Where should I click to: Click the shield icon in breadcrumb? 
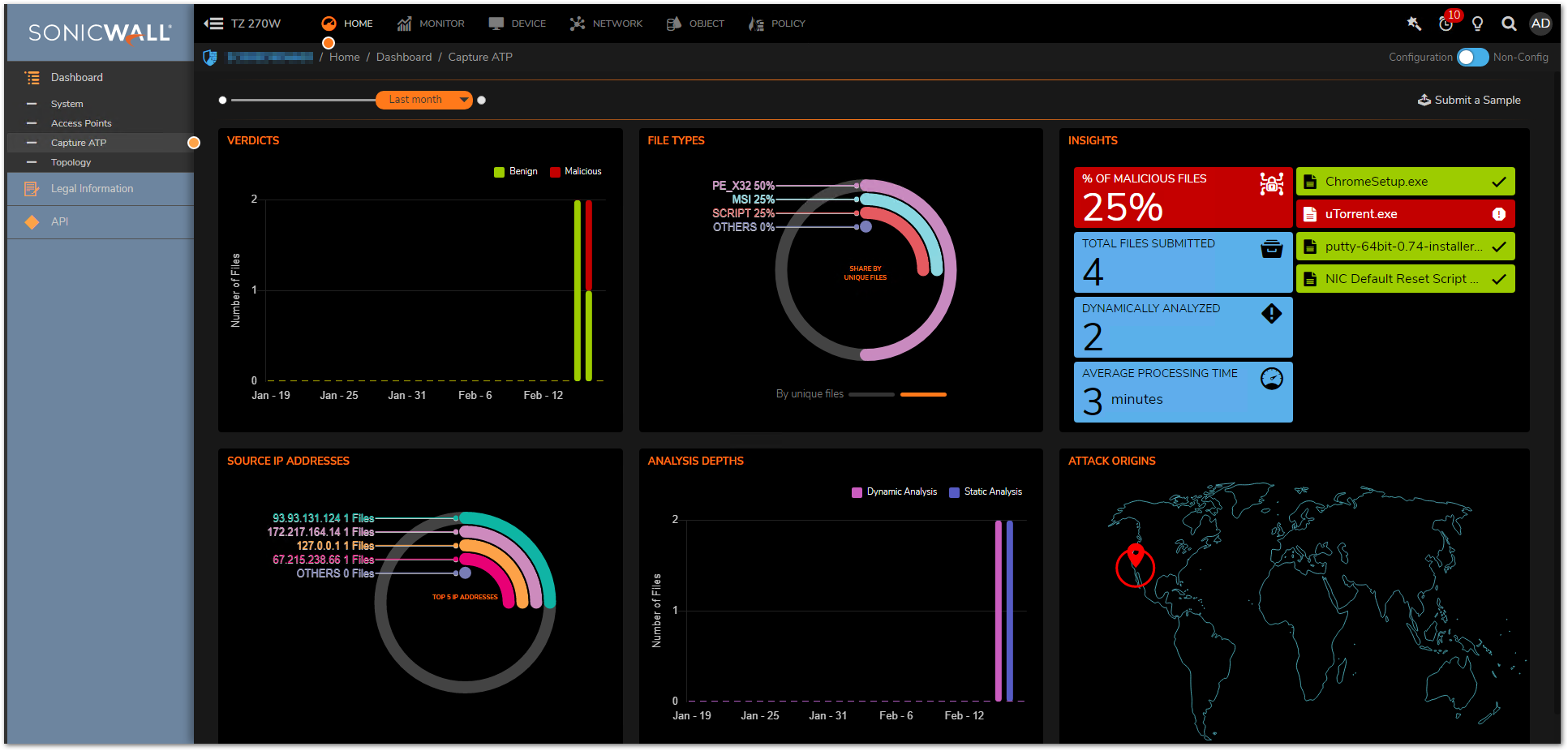click(210, 58)
